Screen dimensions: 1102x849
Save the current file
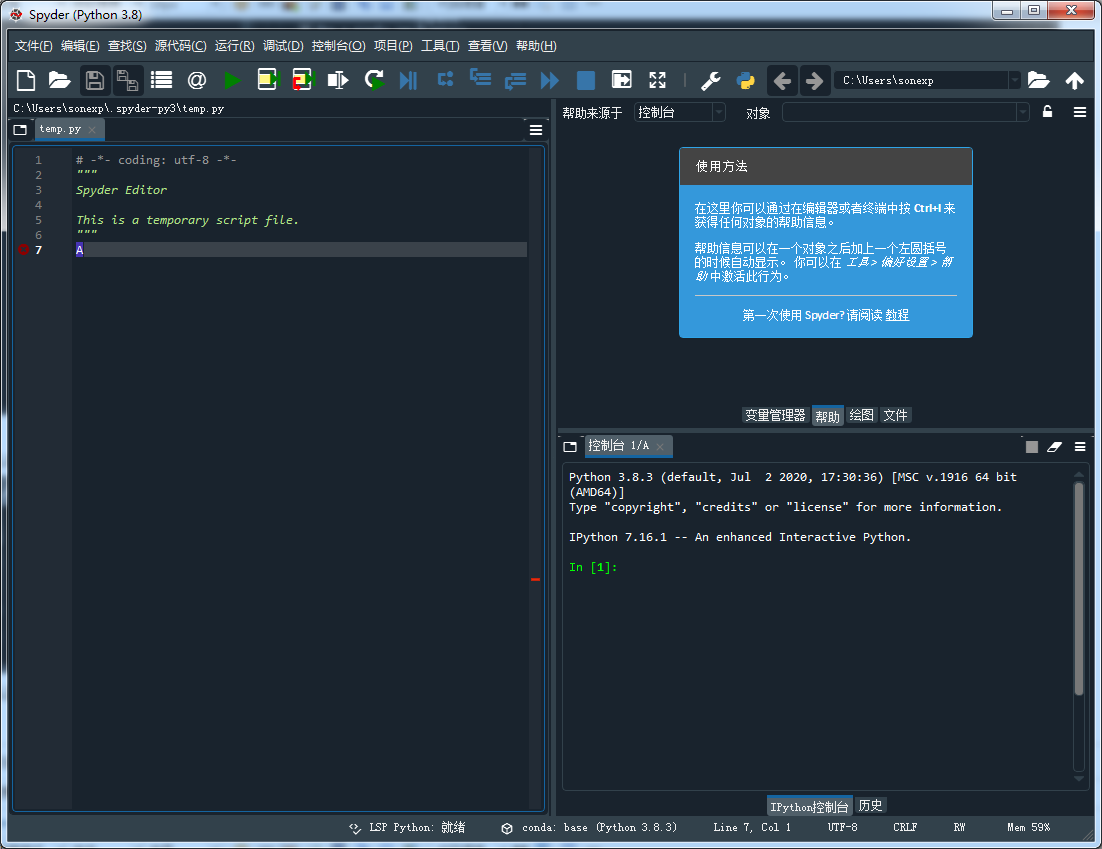click(94, 80)
